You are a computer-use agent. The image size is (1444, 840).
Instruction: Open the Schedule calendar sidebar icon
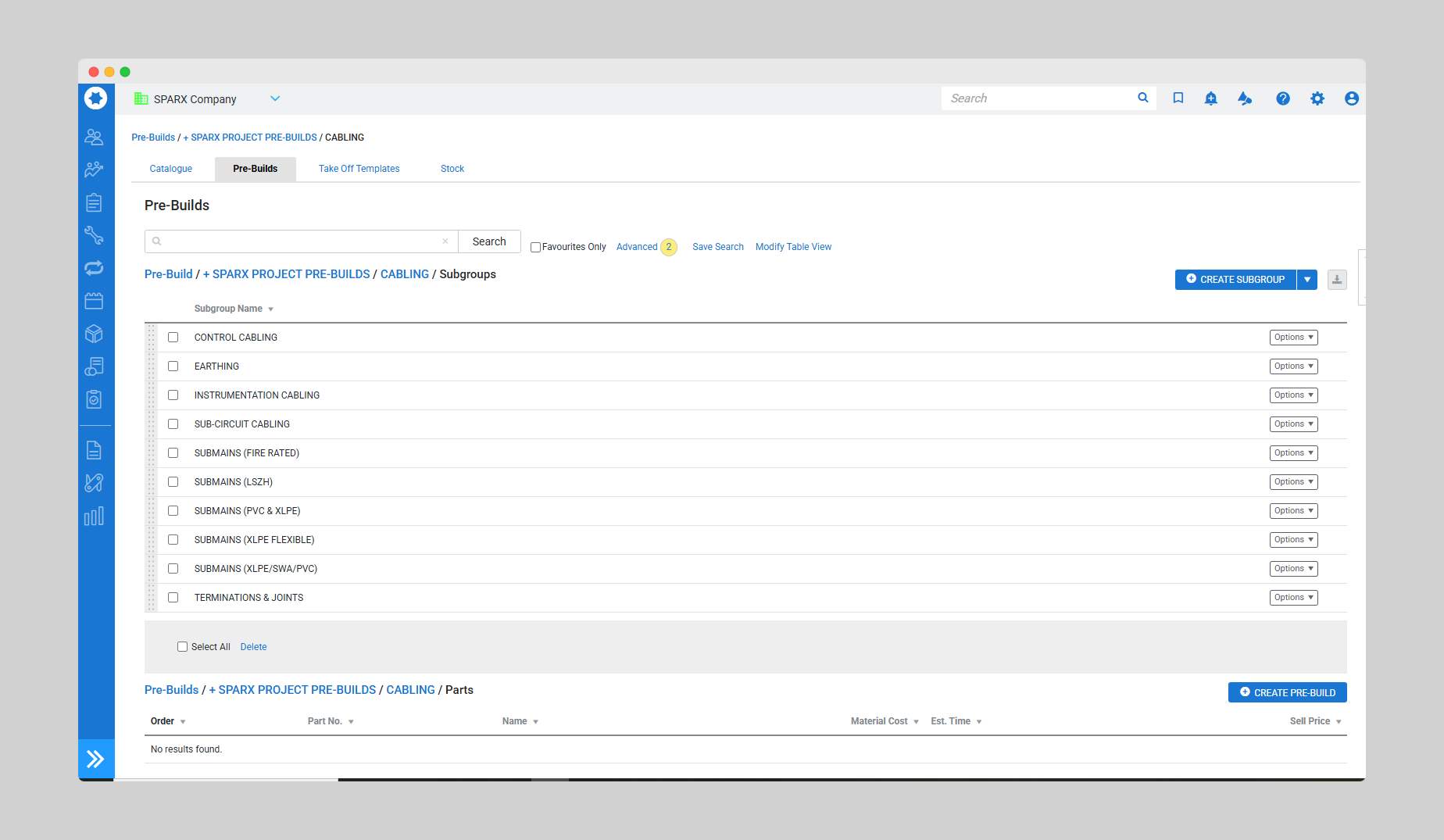pyautogui.click(x=94, y=301)
